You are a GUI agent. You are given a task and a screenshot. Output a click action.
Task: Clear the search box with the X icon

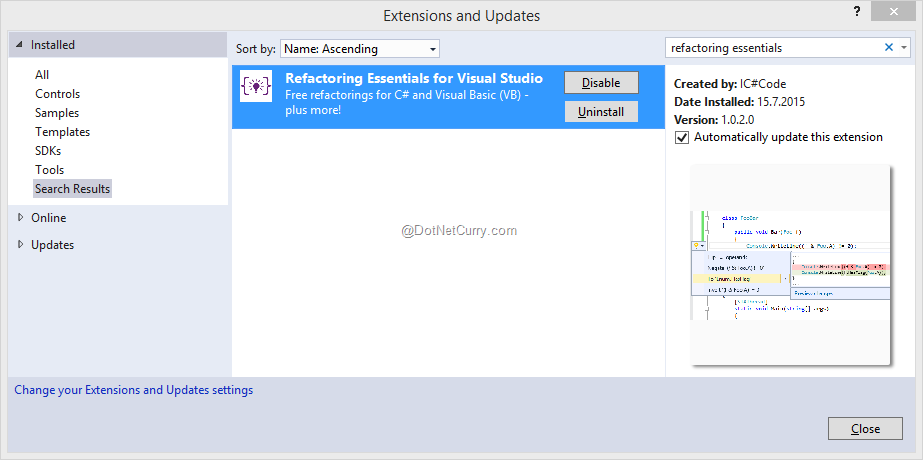[x=889, y=48]
